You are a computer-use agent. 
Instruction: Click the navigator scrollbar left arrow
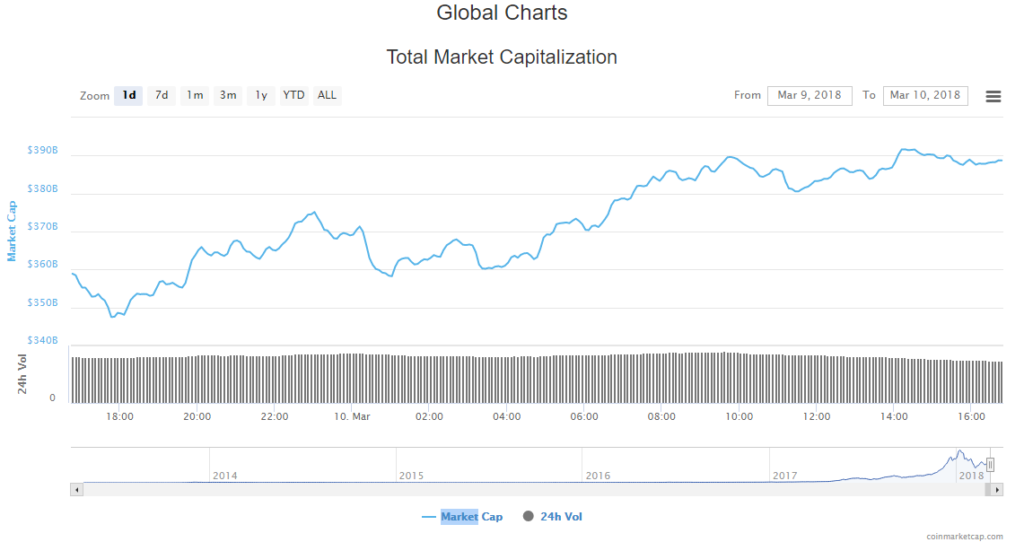click(x=76, y=490)
